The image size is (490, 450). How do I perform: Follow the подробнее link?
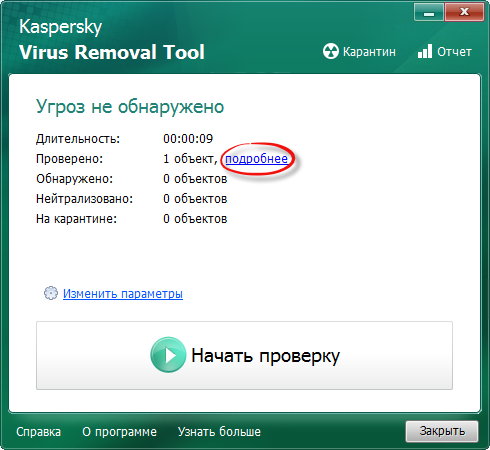click(x=256, y=159)
